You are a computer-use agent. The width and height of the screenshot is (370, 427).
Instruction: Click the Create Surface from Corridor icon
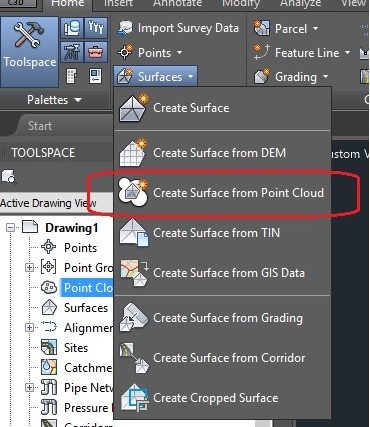134,358
